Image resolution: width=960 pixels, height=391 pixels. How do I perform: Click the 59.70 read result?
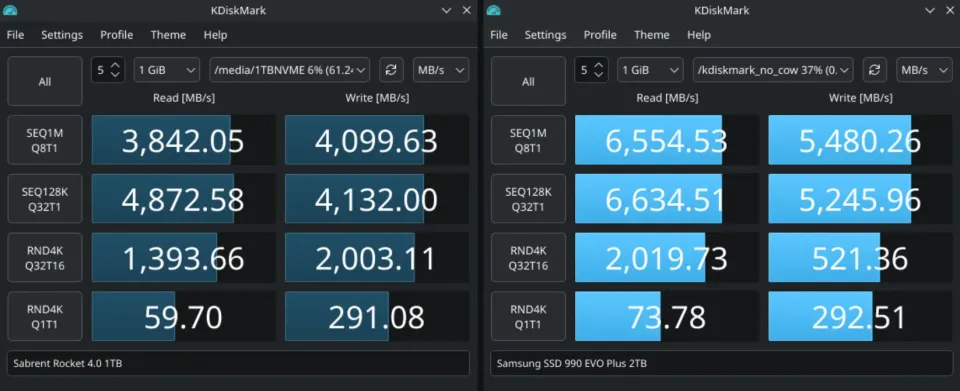[183, 316]
